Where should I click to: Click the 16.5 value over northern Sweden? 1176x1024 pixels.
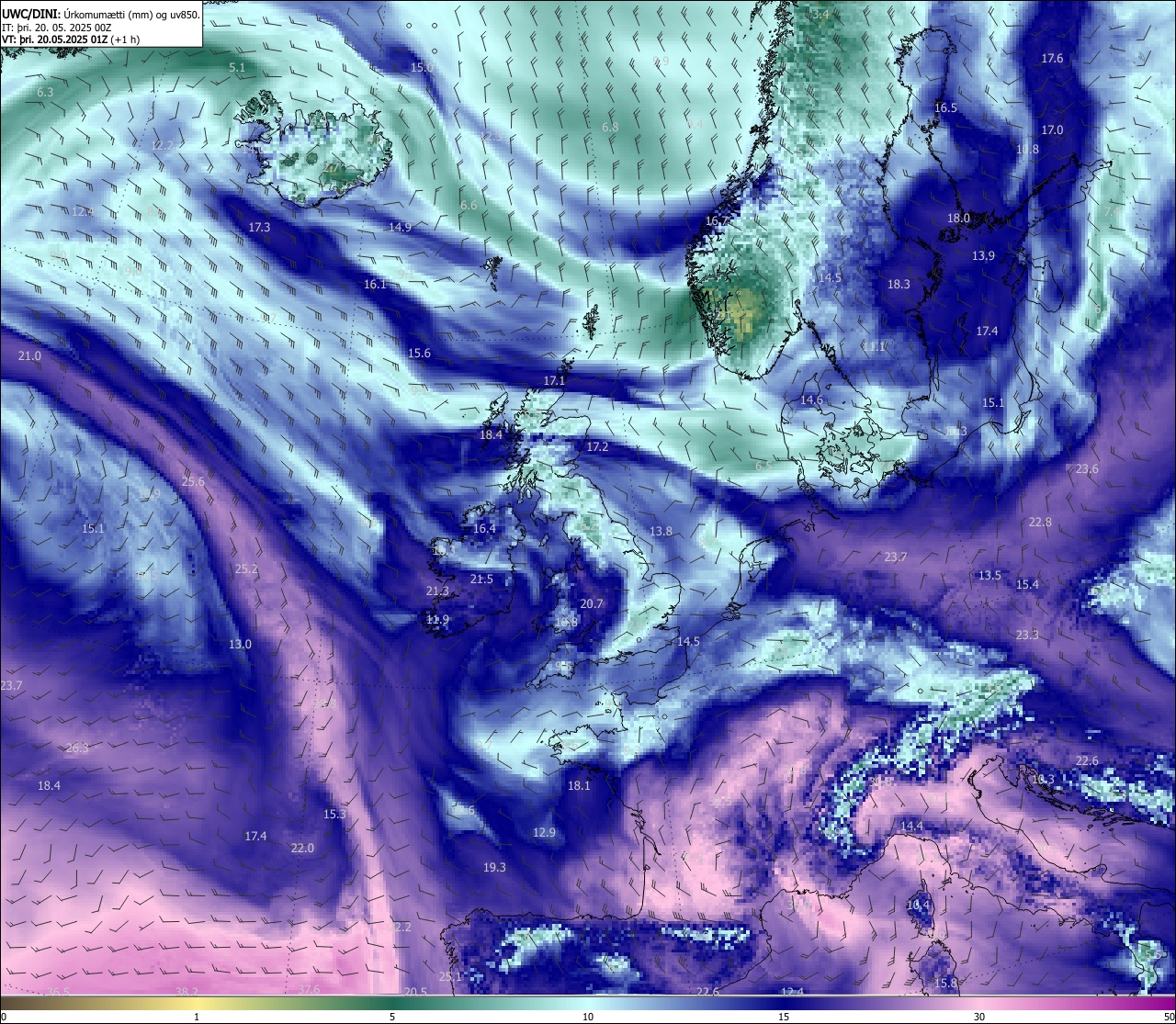pos(945,108)
